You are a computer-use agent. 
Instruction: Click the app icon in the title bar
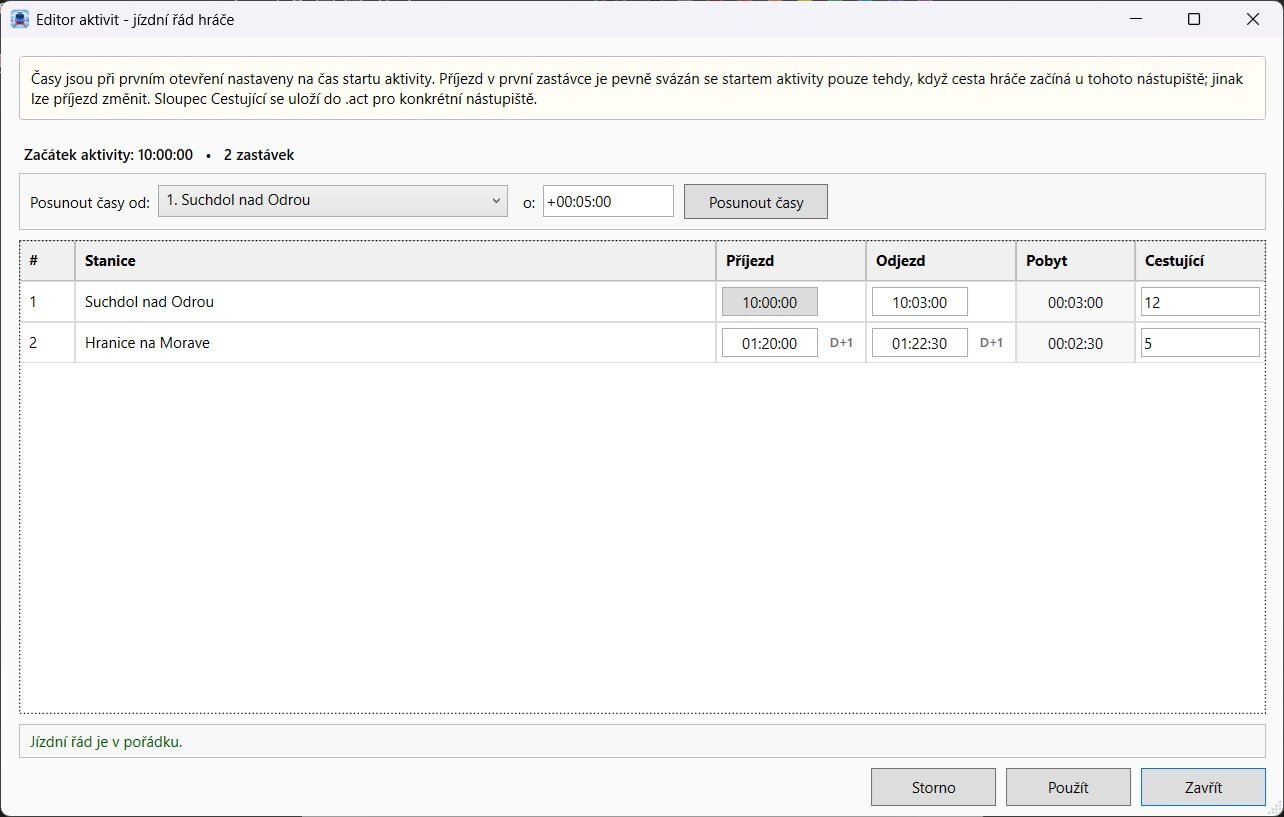click(x=20, y=19)
